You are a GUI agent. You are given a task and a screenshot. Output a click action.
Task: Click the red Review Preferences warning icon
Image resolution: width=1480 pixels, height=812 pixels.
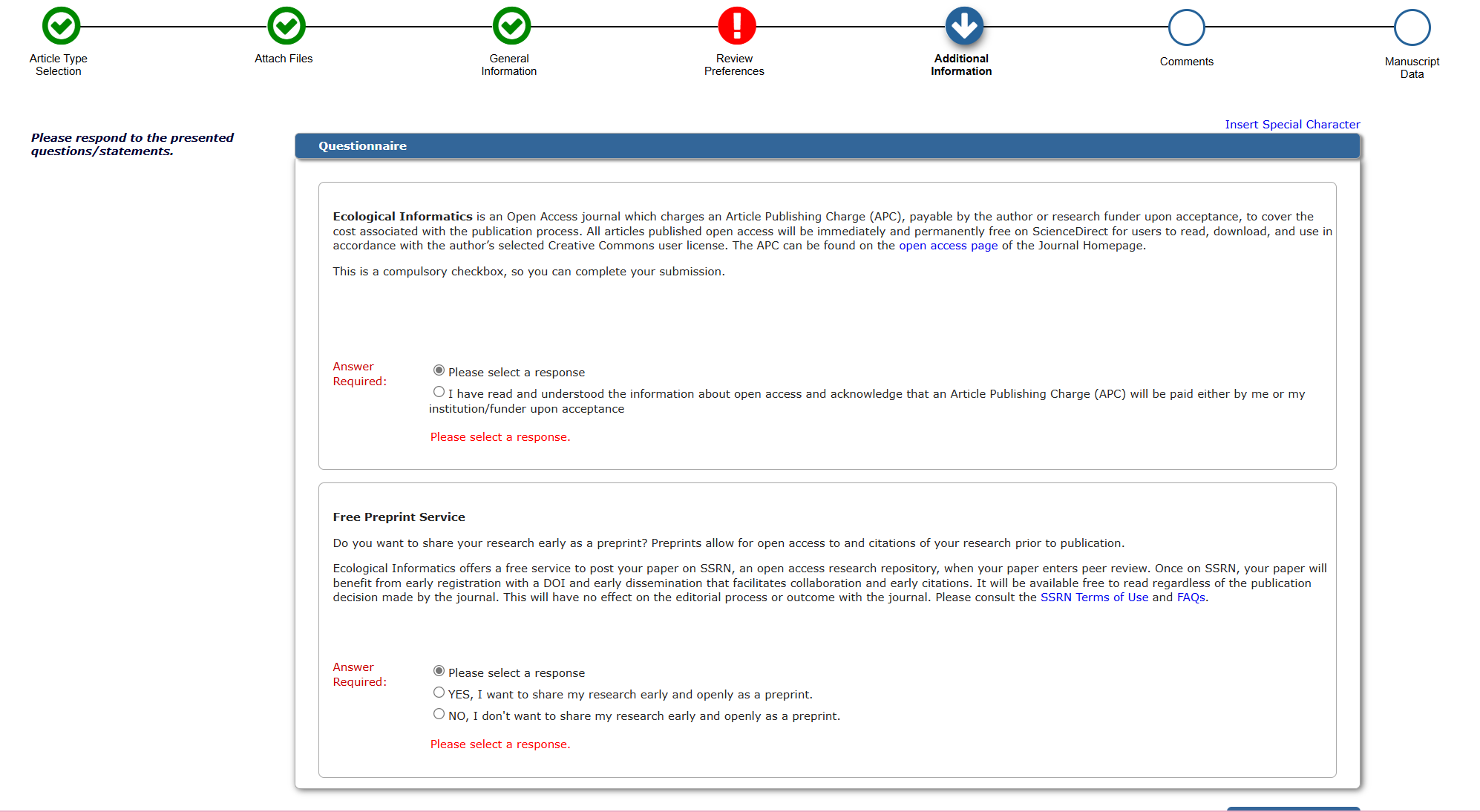click(737, 27)
